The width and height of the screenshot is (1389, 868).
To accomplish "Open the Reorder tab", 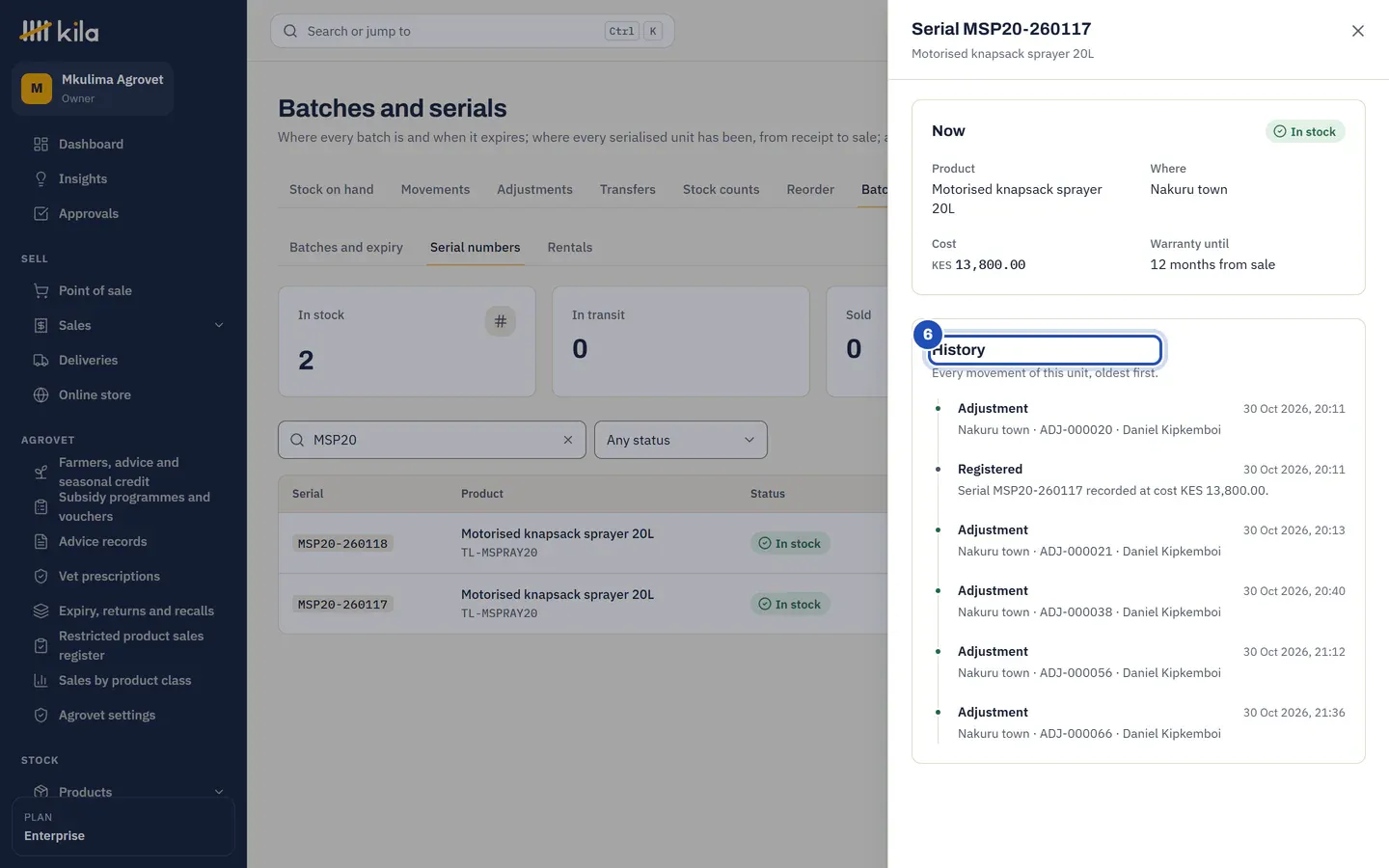I will 810,190.
